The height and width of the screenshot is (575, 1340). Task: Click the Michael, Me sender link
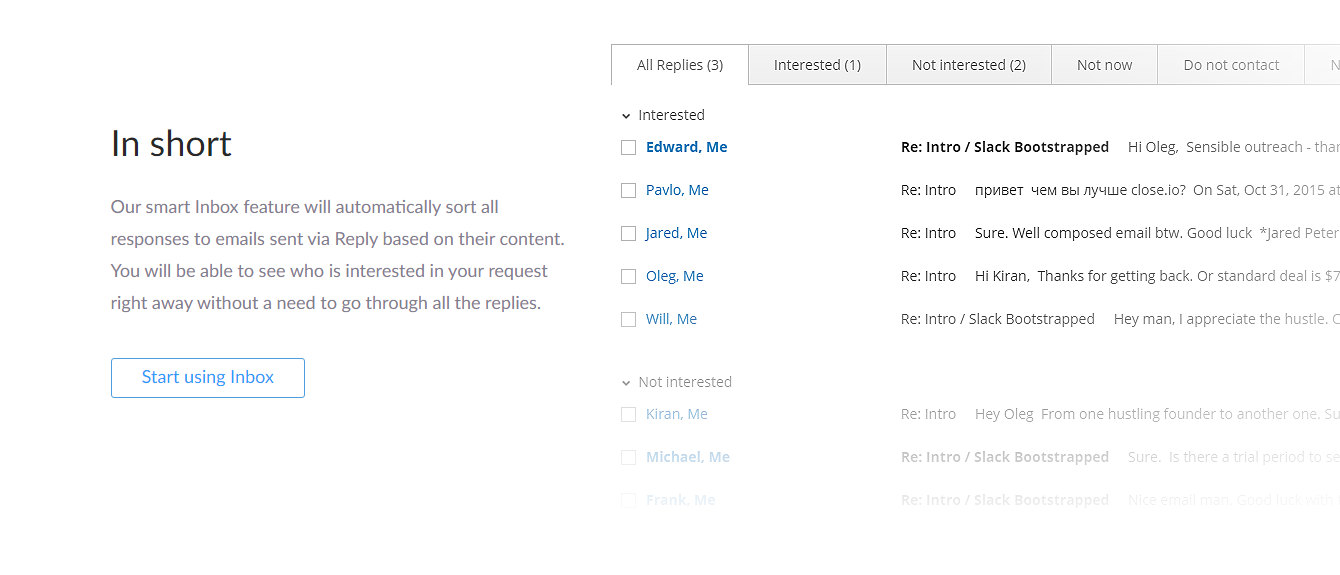coord(687,457)
